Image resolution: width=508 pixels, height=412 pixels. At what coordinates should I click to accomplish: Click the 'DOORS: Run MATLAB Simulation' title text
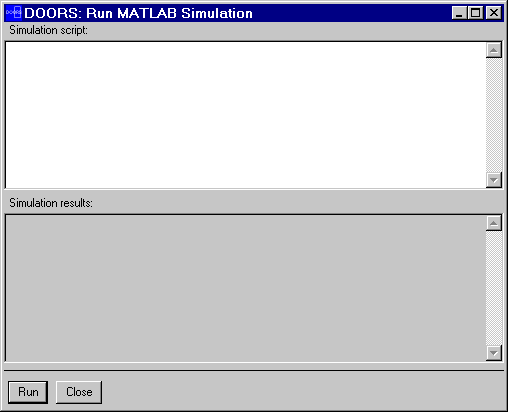(138, 13)
